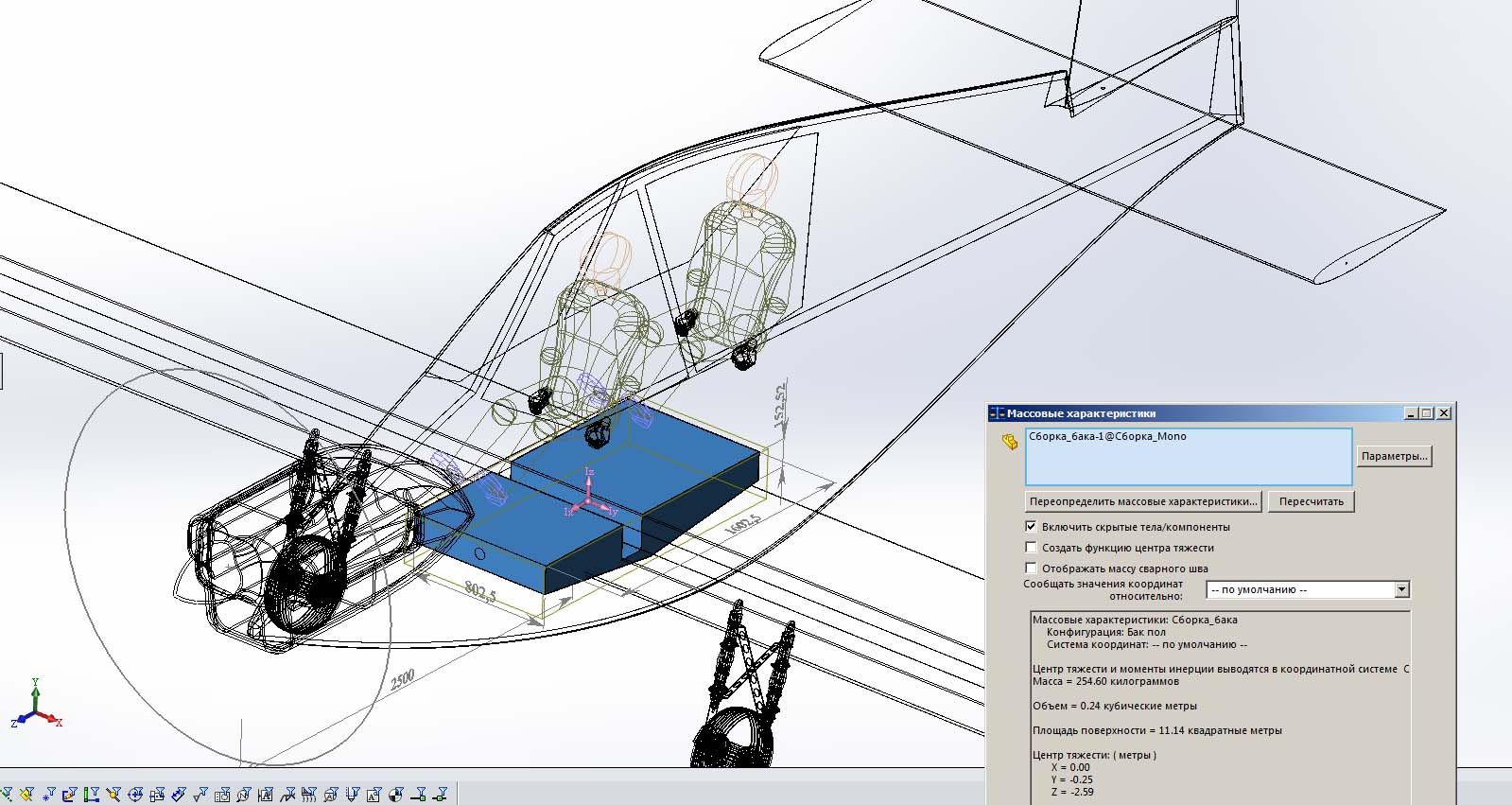1512x805 pixels.
Task: Open the 'Параметры...' options button
Action: [x=1394, y=456]
